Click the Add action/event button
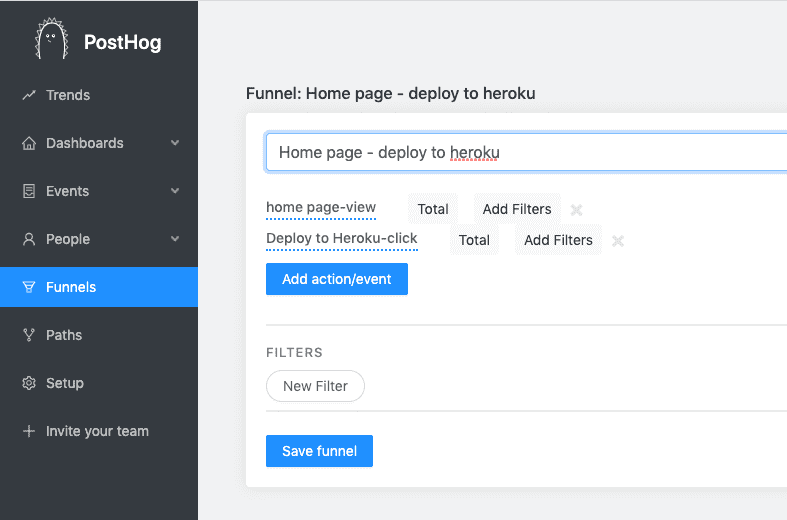Screen dimensions: 787x520 [x=337, y=279]
